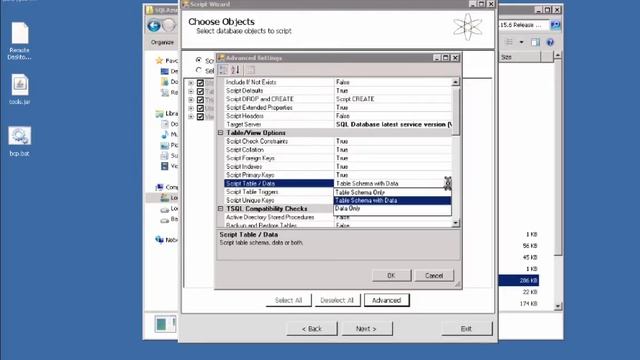The image size is (640, 360).
Task: Click Cancel in Advanced Settings
Action: 434,276
